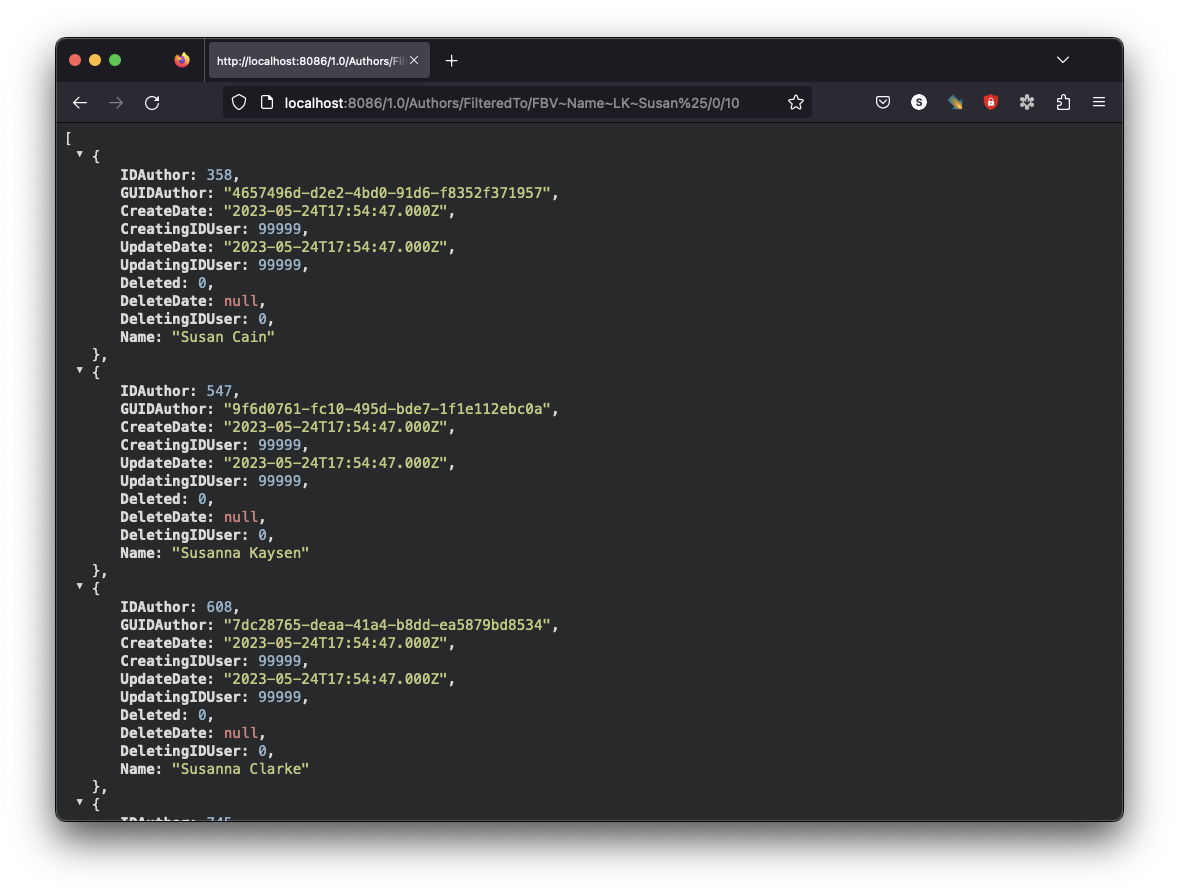The width and height of the screenshot is (1179, 895).
Task: Open the Firefox application hamburger menu
Action: (x=1099, y=102)
